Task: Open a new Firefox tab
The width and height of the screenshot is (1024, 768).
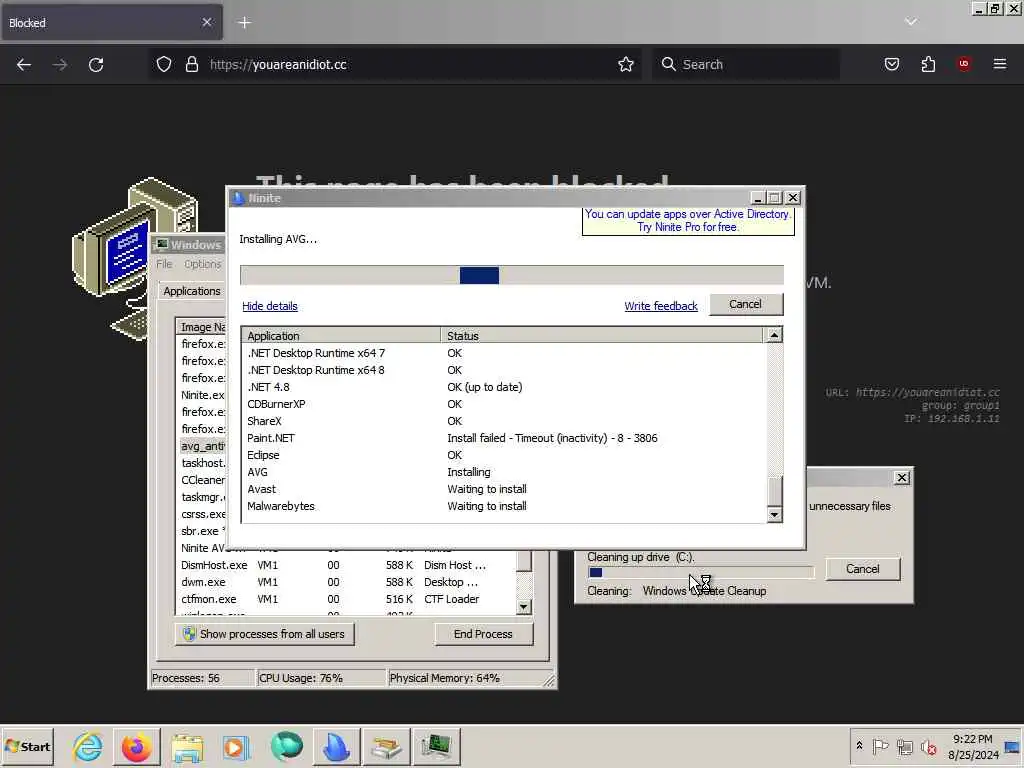Action: pyautogui.click(x=244, y=23)
